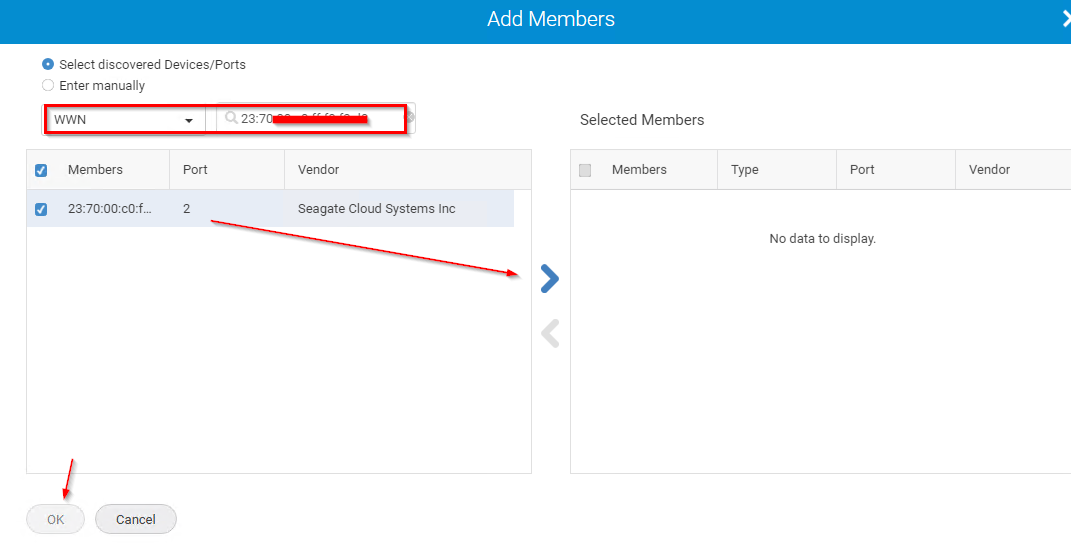Viewport: 1071px width, 545px height.
Task: Close the Add Members dialog
Action: point(1066,19)
